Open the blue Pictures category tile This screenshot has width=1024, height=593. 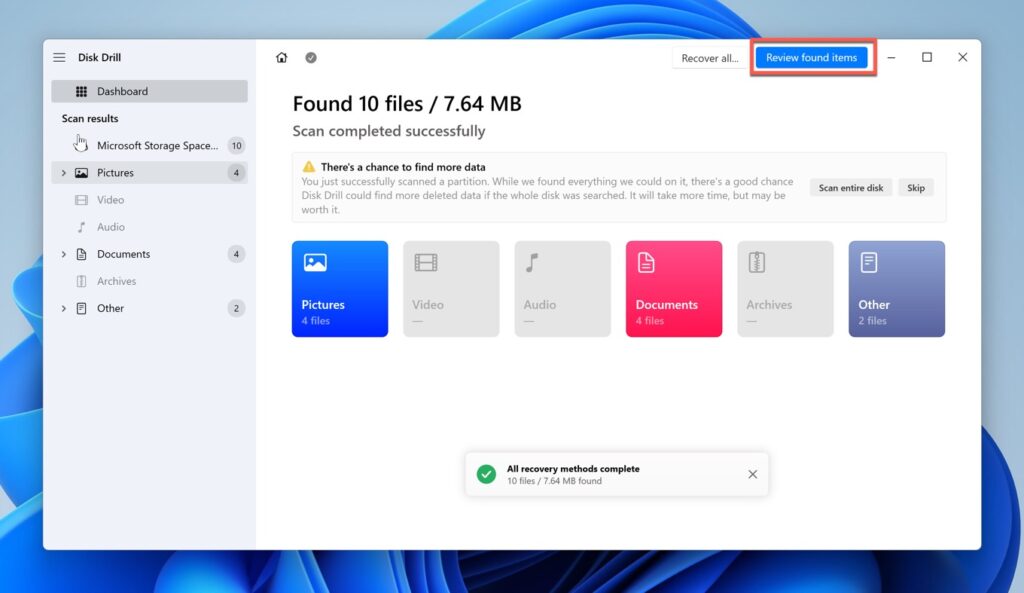pos(340,288)
